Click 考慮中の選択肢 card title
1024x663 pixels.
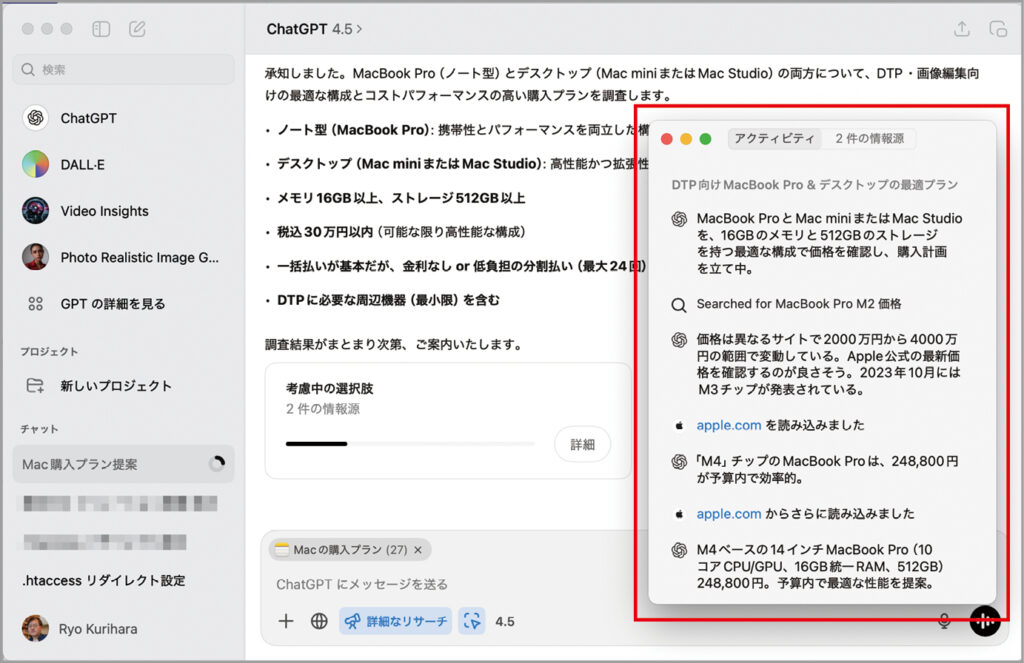coord(330,388)
